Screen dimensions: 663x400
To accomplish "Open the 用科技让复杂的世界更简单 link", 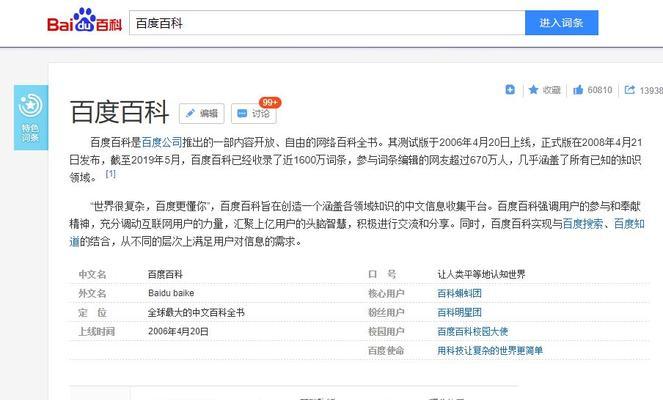I will point(490,351).
